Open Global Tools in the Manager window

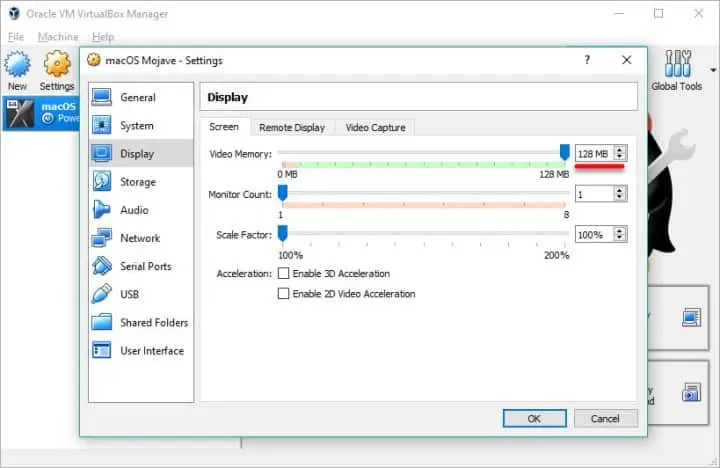coord(677,70)
